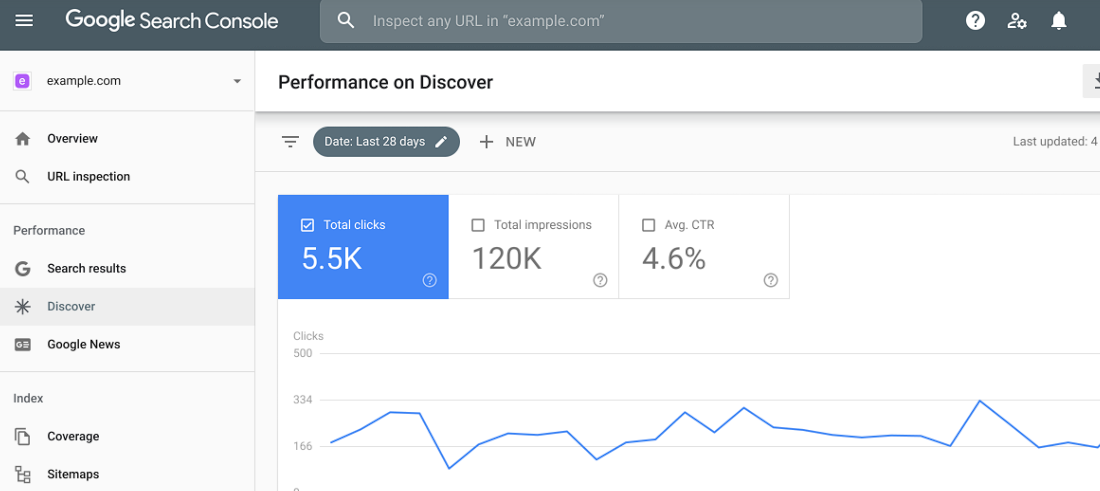Open the filter list icon
Screen dimensions: 1100x491
click(x=290, y=142)
